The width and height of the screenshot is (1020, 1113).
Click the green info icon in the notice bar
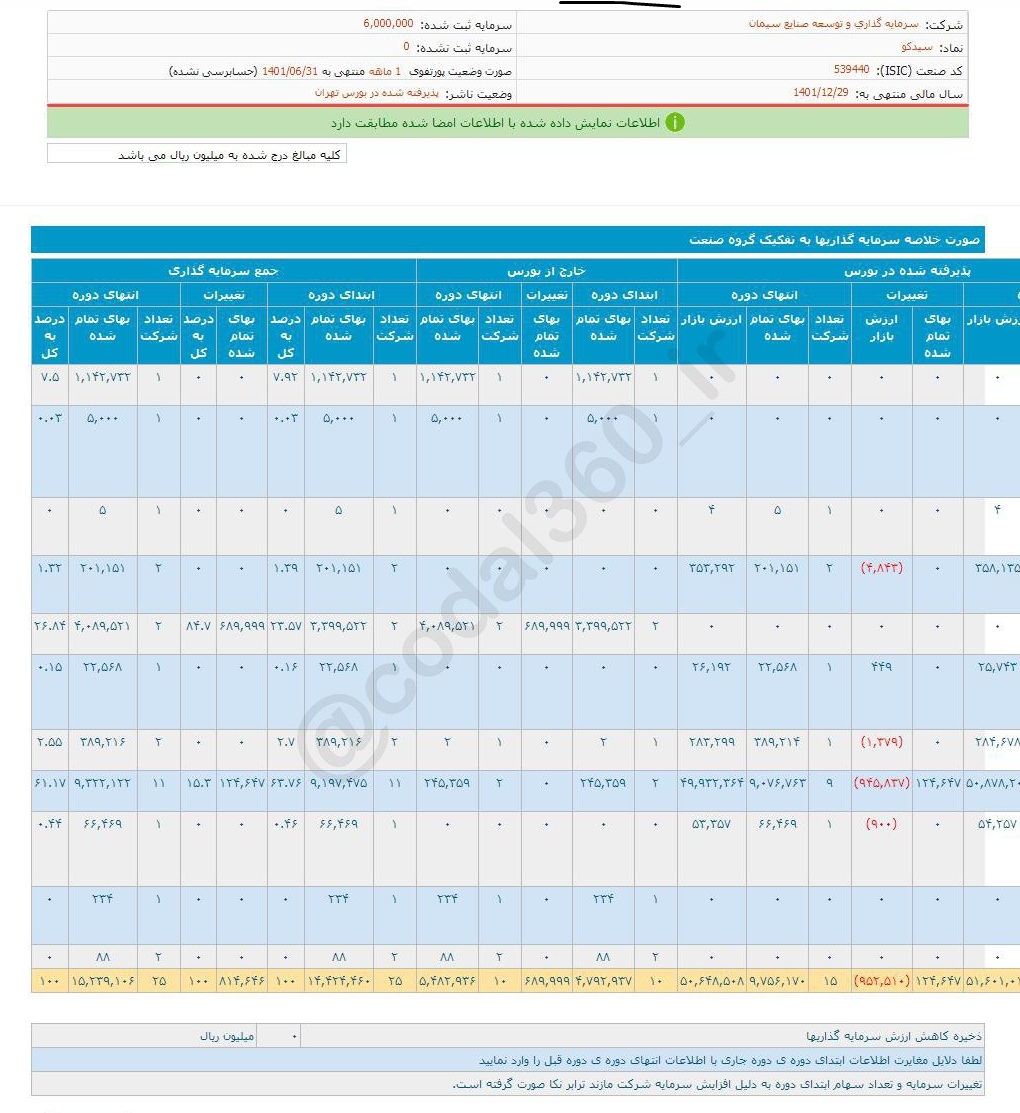676,122
